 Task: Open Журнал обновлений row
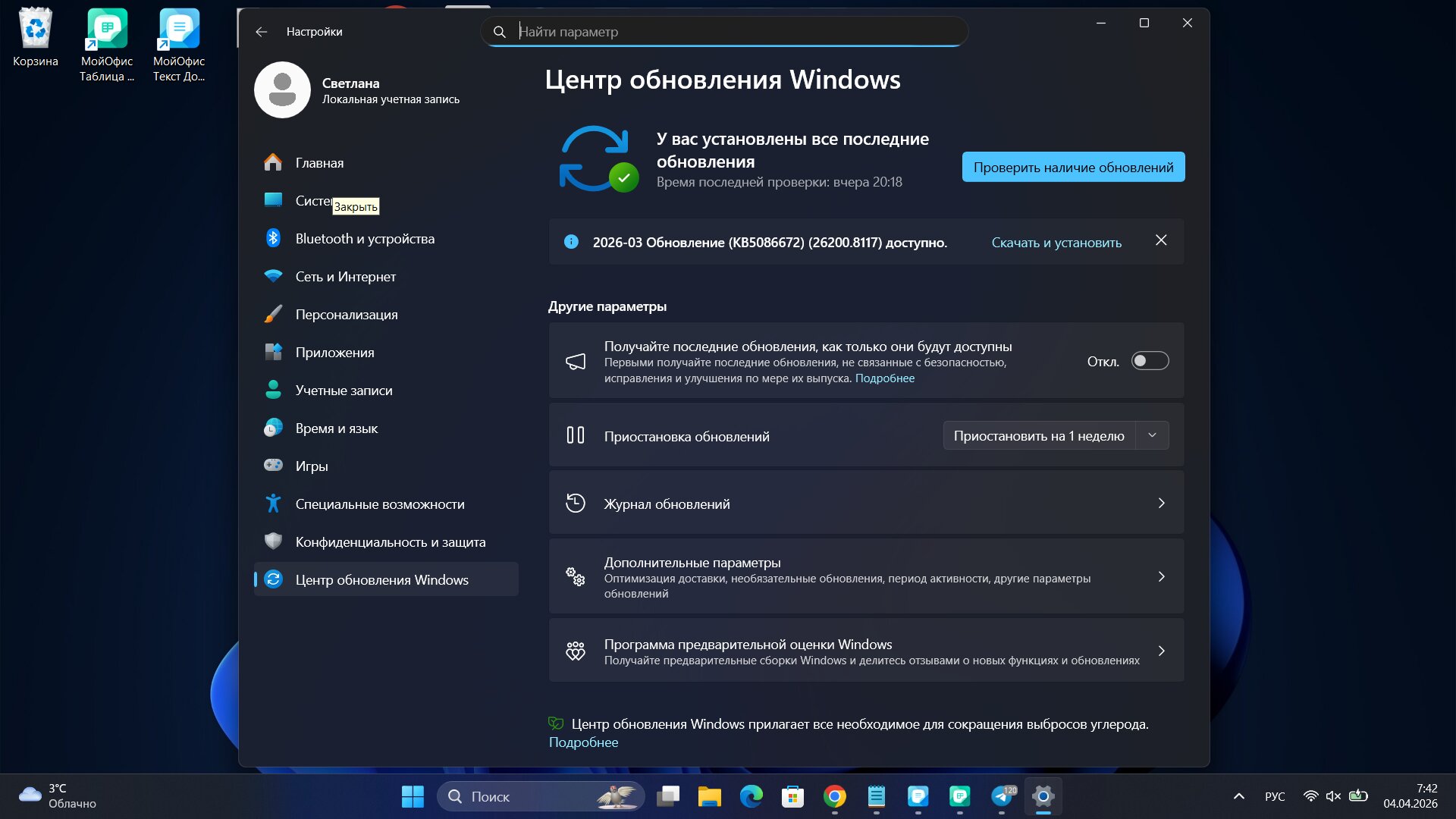pyautogui.click(x=866, y=504)
